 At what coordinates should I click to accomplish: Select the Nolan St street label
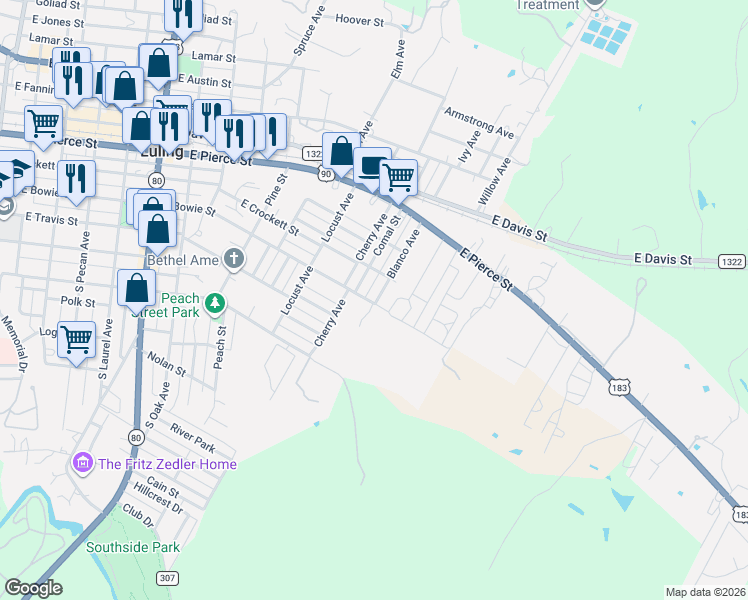coord(166,364)
